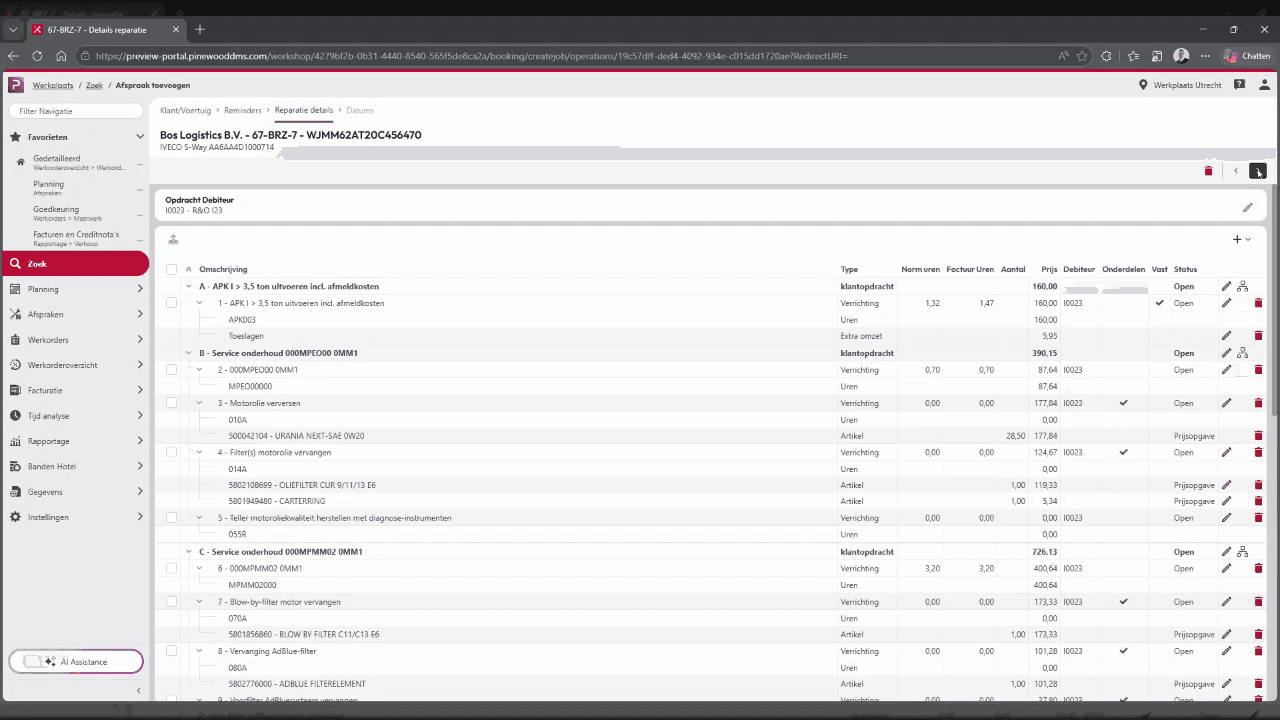Switch to the Reminders step
The image size is (1280, 720).
point(243,110)
